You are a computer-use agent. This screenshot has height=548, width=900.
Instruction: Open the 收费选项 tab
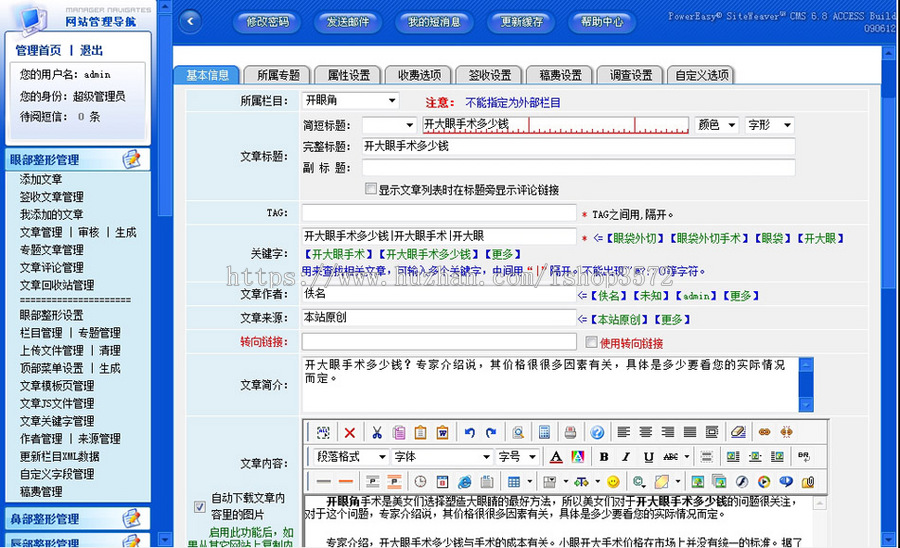(x=420, y=75)
